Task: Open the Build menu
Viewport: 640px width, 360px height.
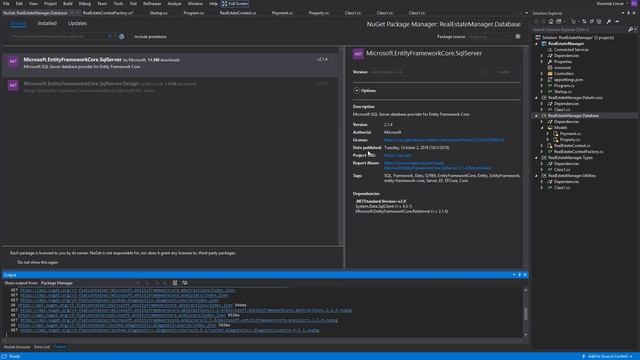Action: 68,3
